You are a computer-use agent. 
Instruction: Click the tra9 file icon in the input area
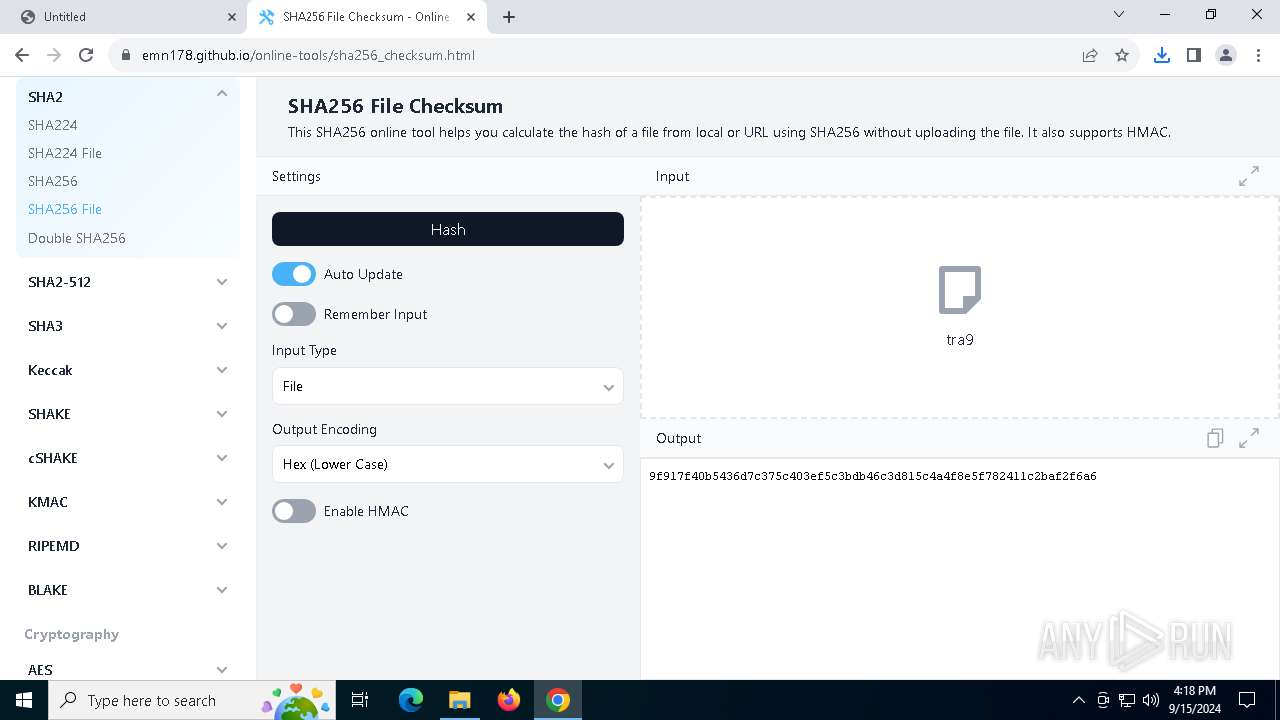960,290
